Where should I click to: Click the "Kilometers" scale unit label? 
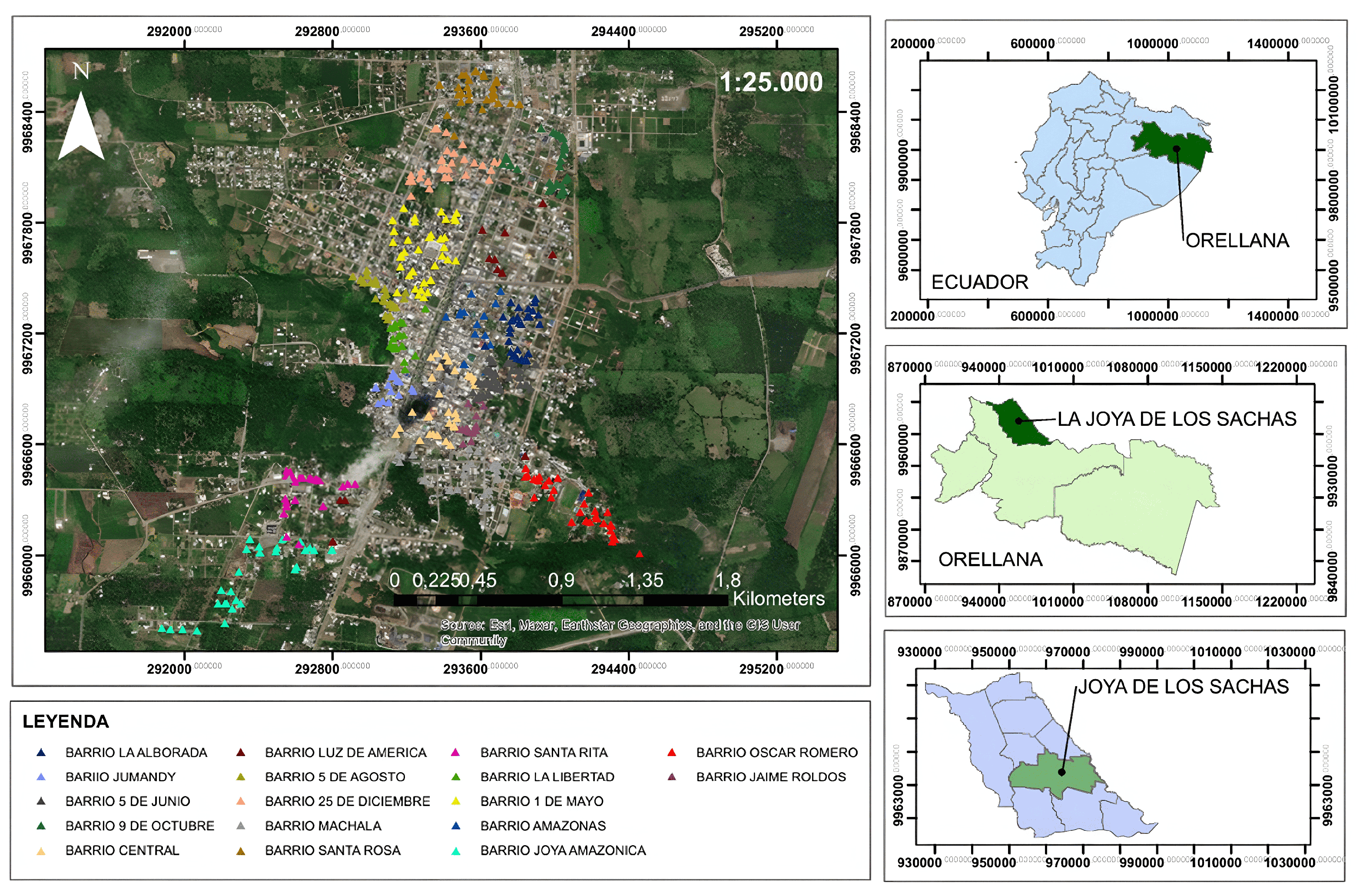(779, 599)
